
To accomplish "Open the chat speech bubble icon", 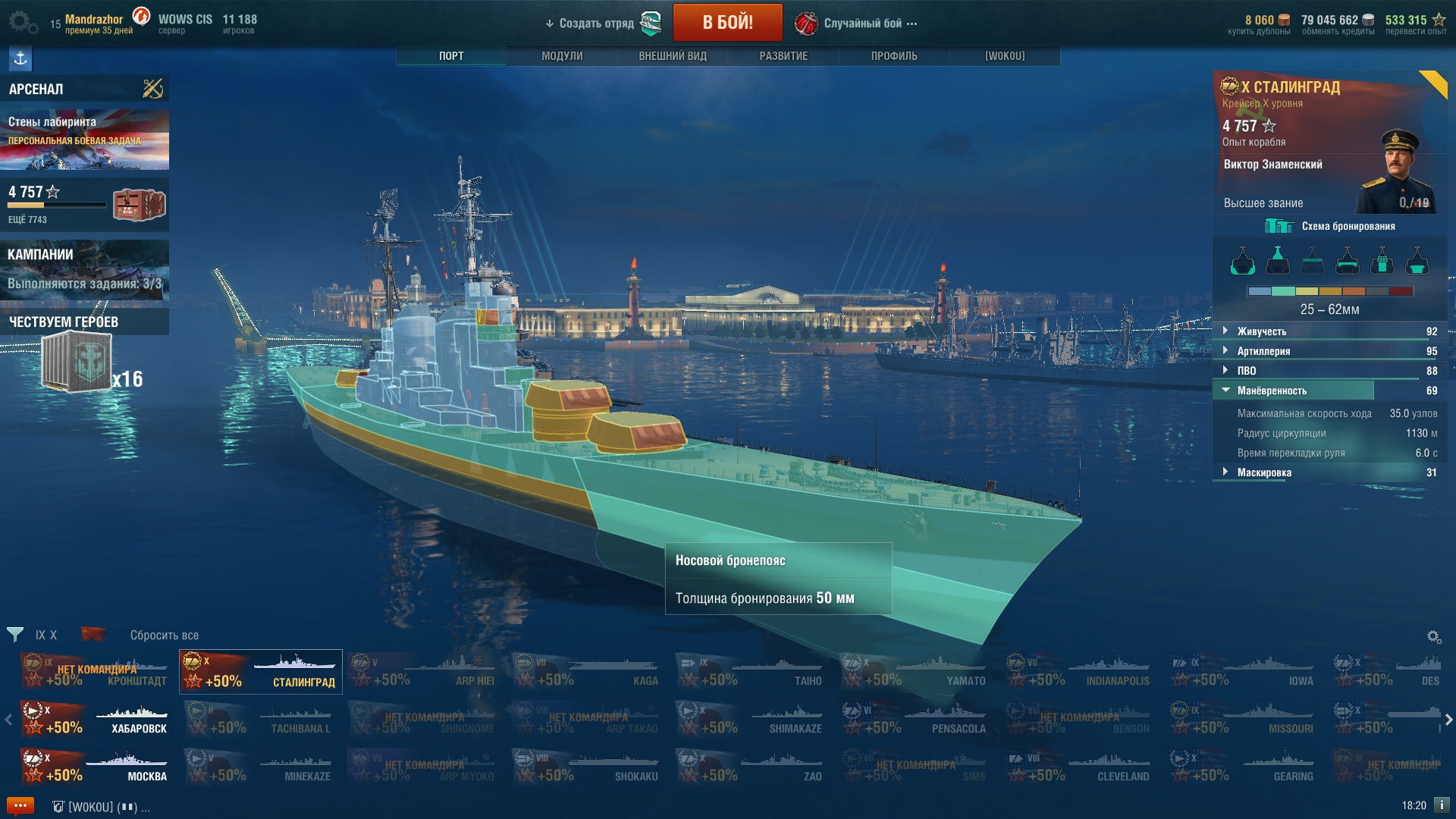I will click(x=20, y=806).
